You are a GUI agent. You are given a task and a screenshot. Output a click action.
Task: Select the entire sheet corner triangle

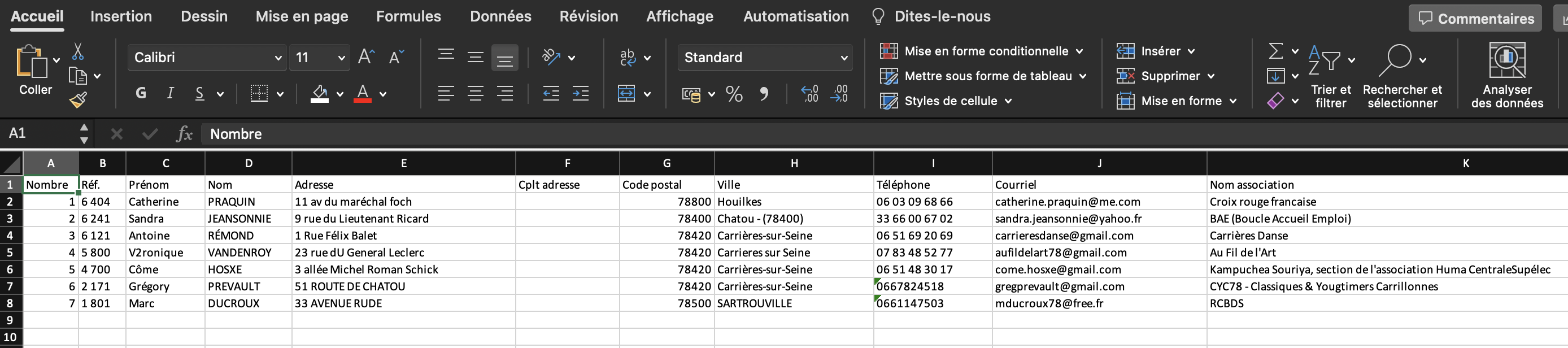click(x=11, y=163)
